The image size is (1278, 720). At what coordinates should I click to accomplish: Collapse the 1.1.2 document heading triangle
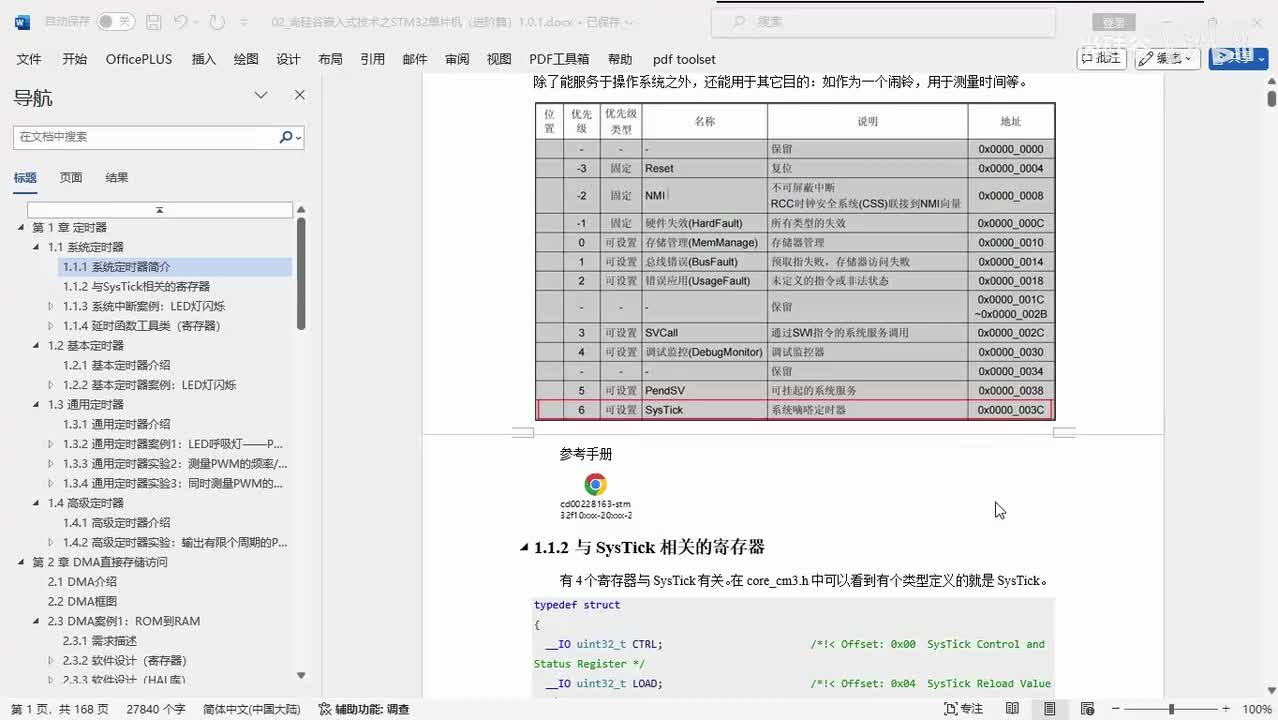tap(525, 548)
